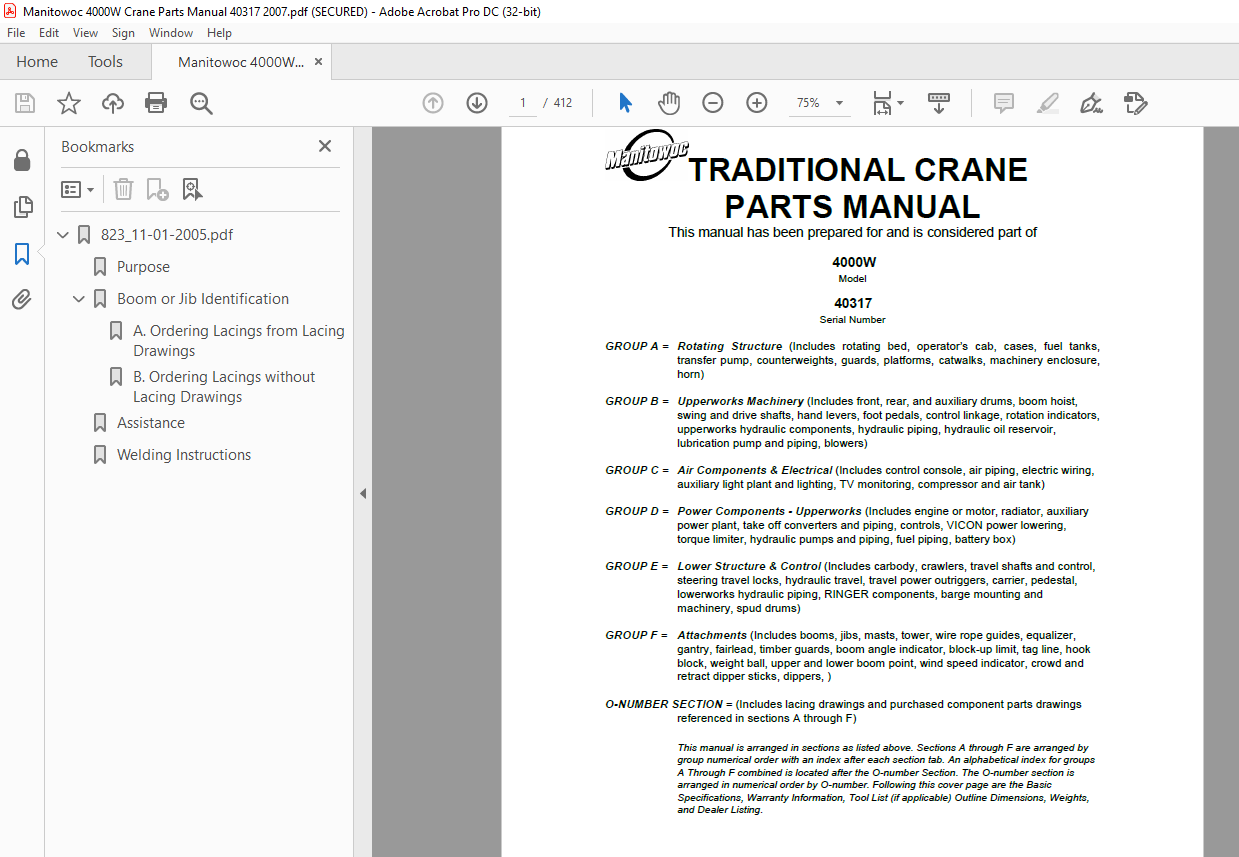Zoom out with the minus button
Screen dimensions: 1239x857
713,103
